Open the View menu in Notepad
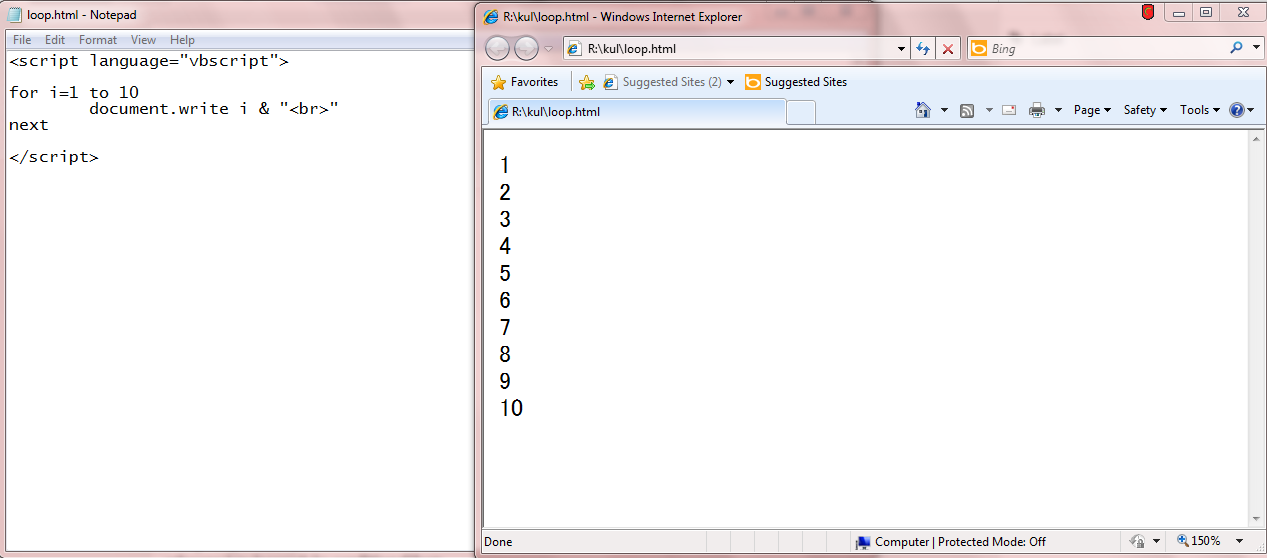This screenshot has height=558, width=1267. coord(144,40)
